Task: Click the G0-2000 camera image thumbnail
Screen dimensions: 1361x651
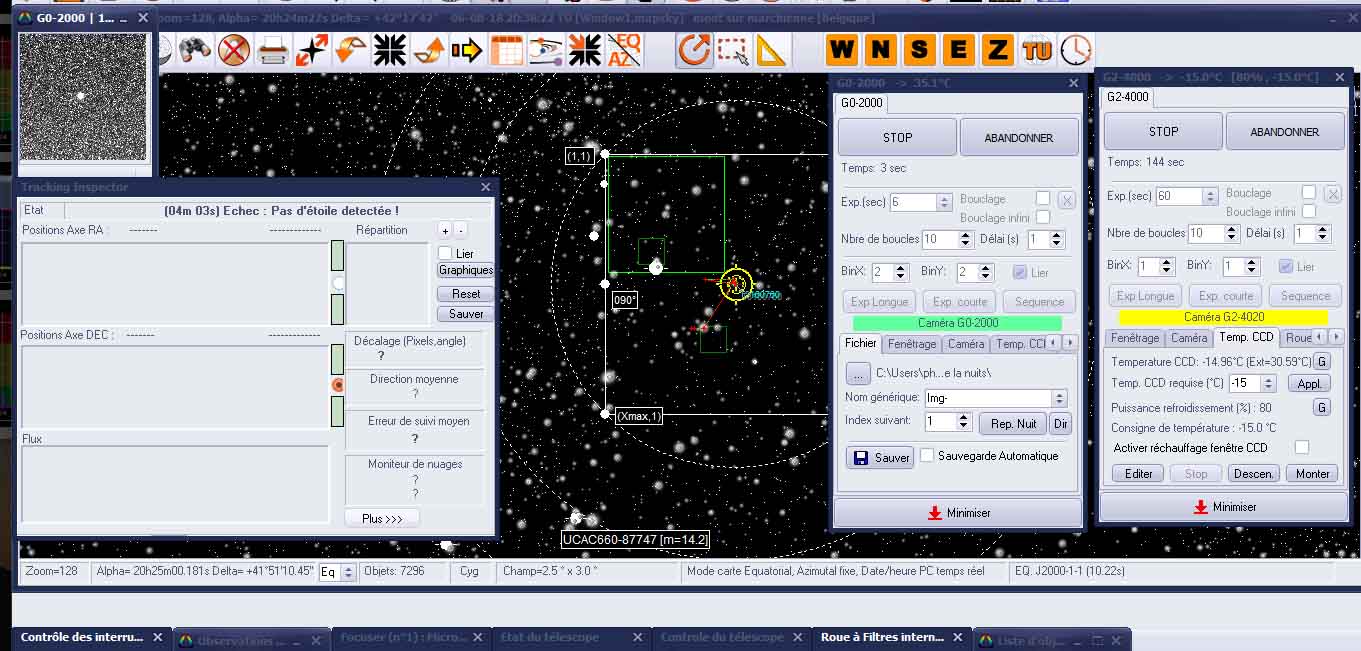Action: pos(83,96)
